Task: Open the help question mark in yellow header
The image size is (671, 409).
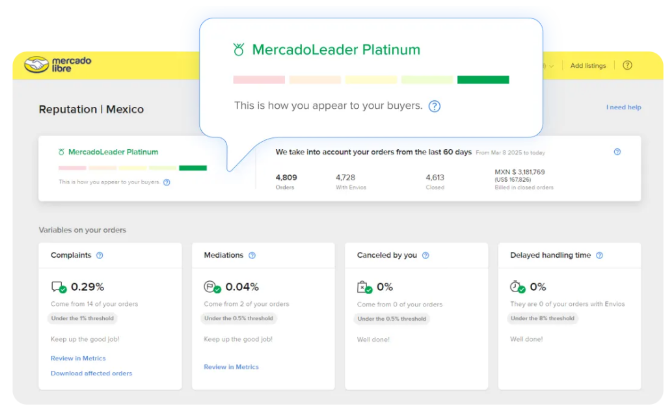Action: pyautogui.click(x=627, y=65)
